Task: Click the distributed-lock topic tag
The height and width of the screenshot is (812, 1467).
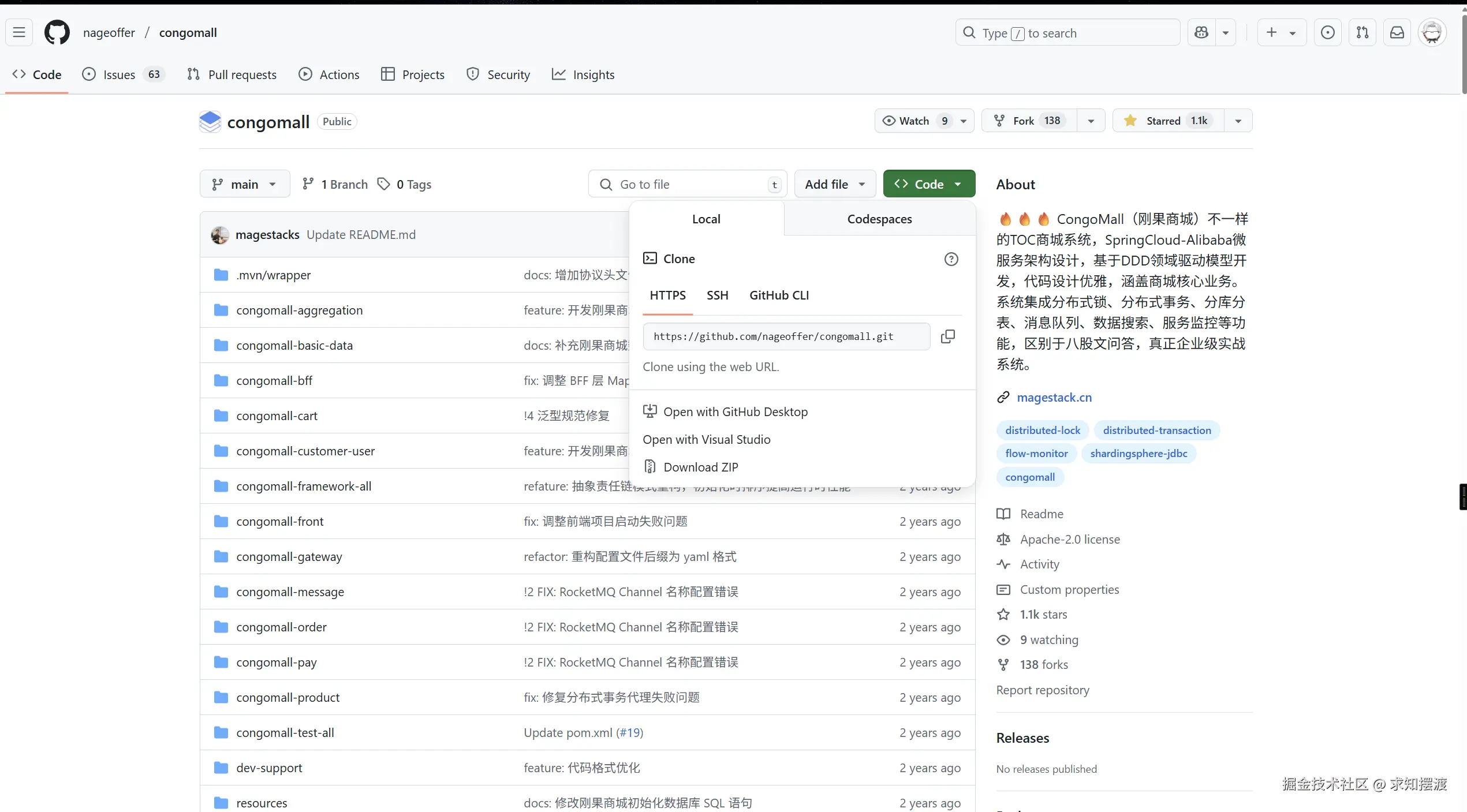Action: point(1042,431)
